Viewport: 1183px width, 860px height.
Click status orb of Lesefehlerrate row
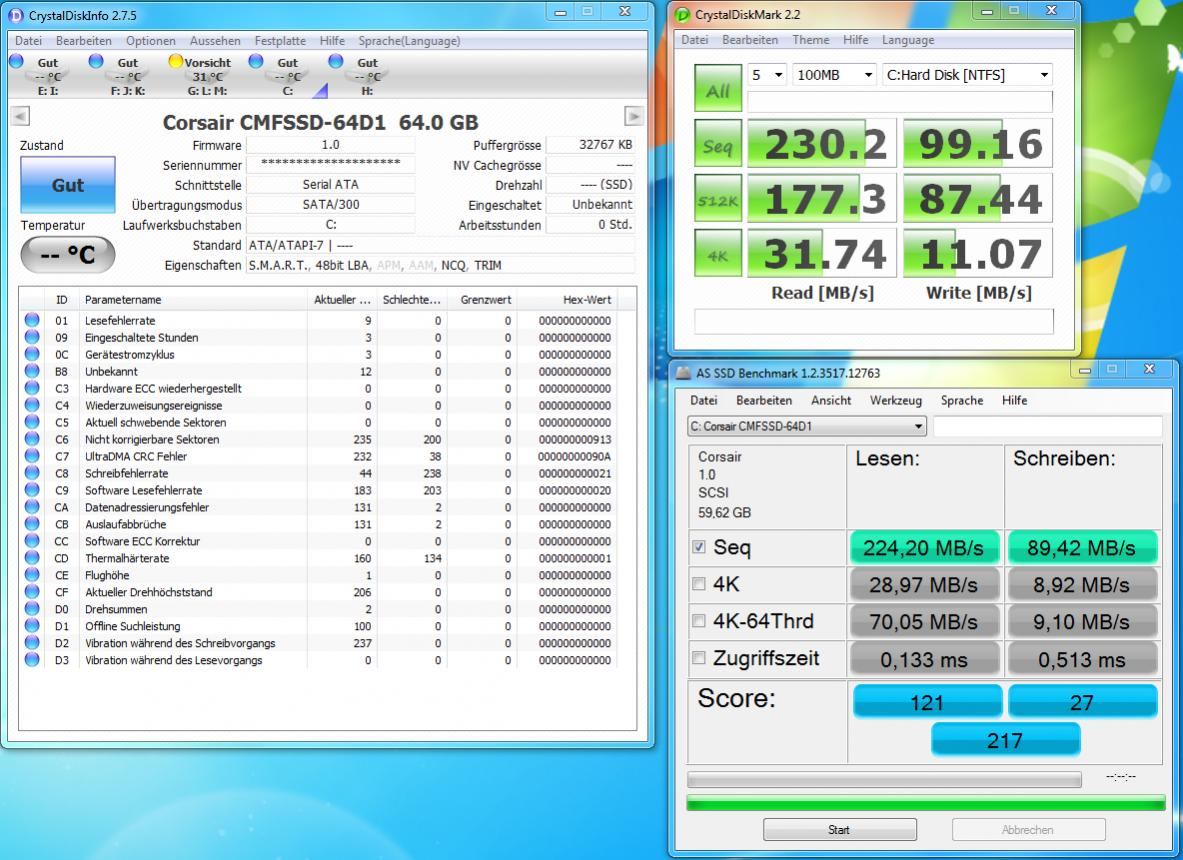(x=32, y=320)
